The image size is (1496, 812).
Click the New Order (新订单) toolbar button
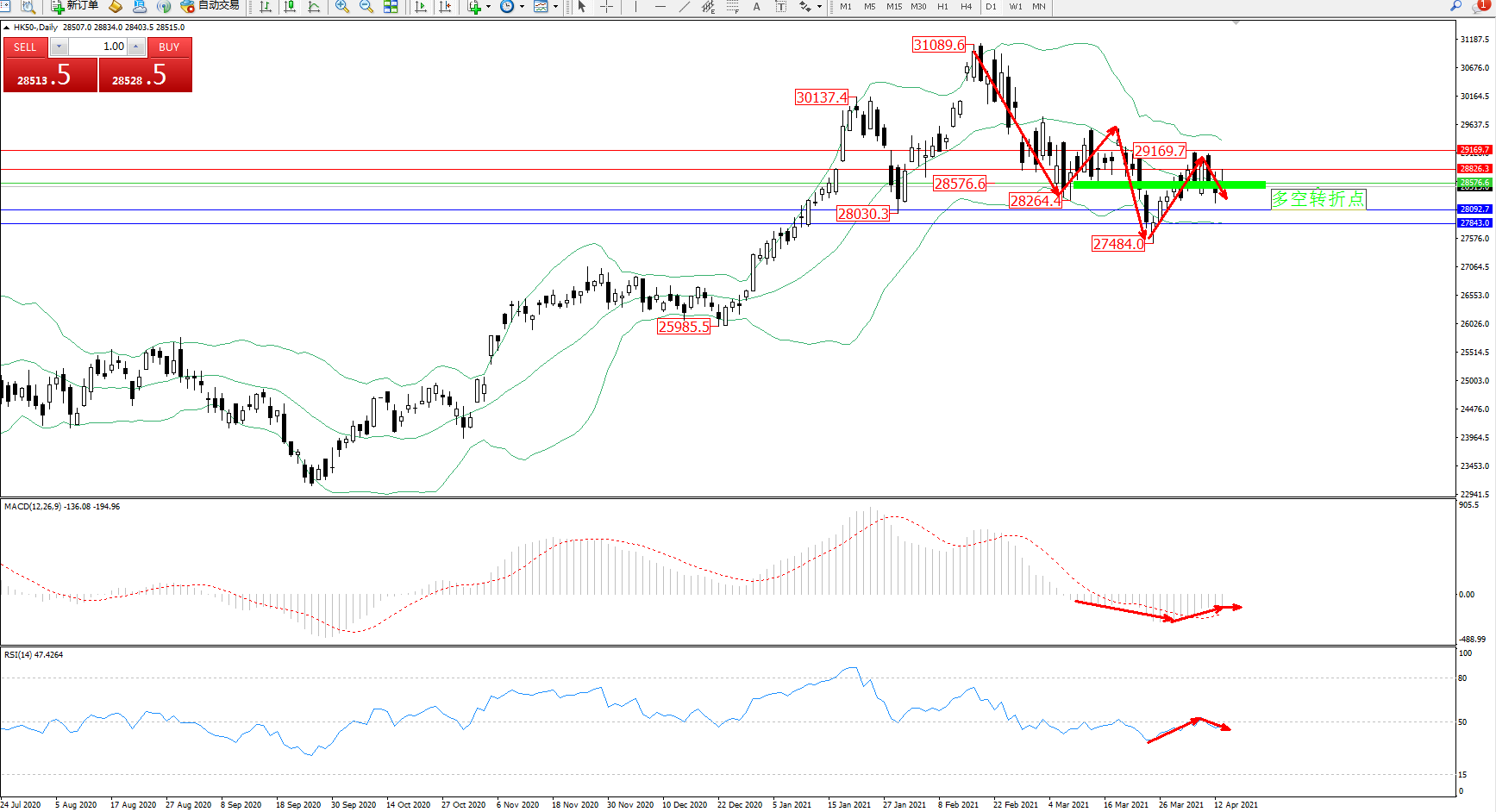tap(74, 6)
